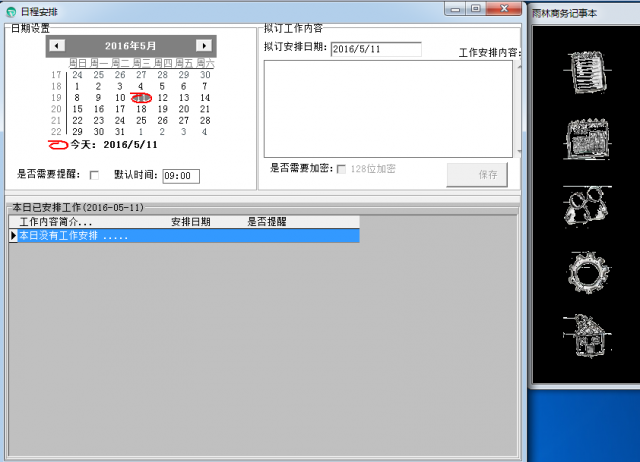Select May 9 in the calendar
Viewport: 640px width, 462px height.
(x=98, y=98)
